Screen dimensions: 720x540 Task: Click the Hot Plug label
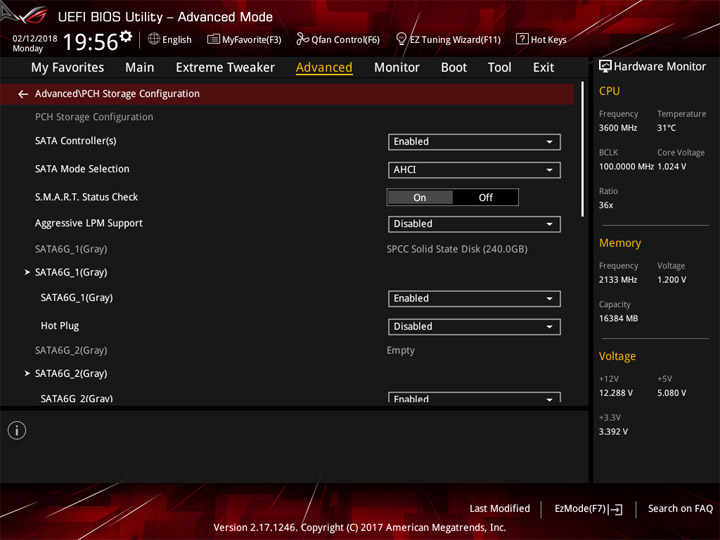[60, 326]
